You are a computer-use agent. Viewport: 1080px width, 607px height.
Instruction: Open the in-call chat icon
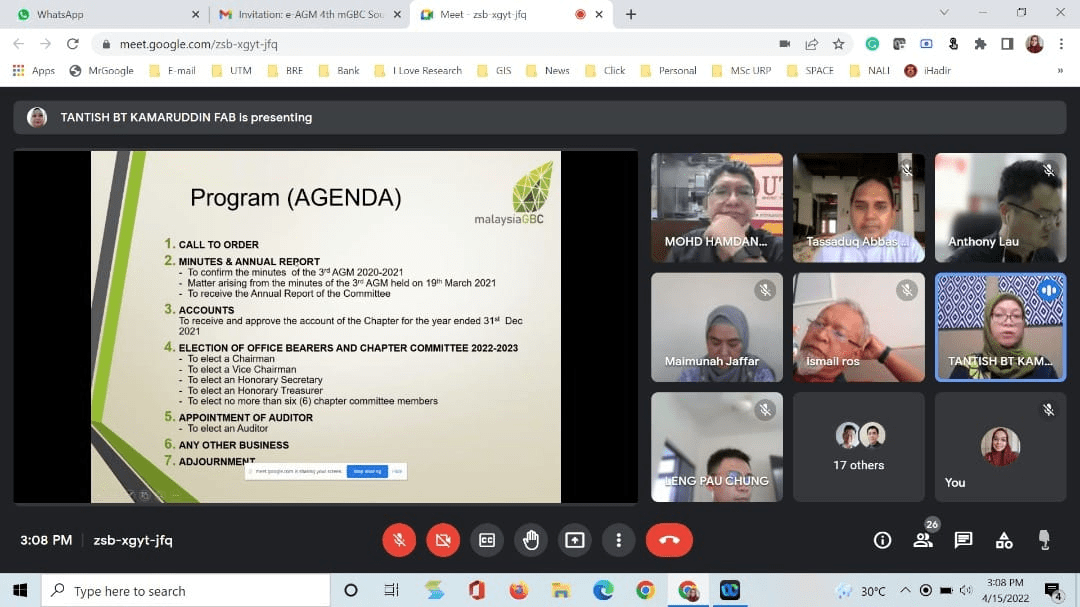click(x=963, y=540)
